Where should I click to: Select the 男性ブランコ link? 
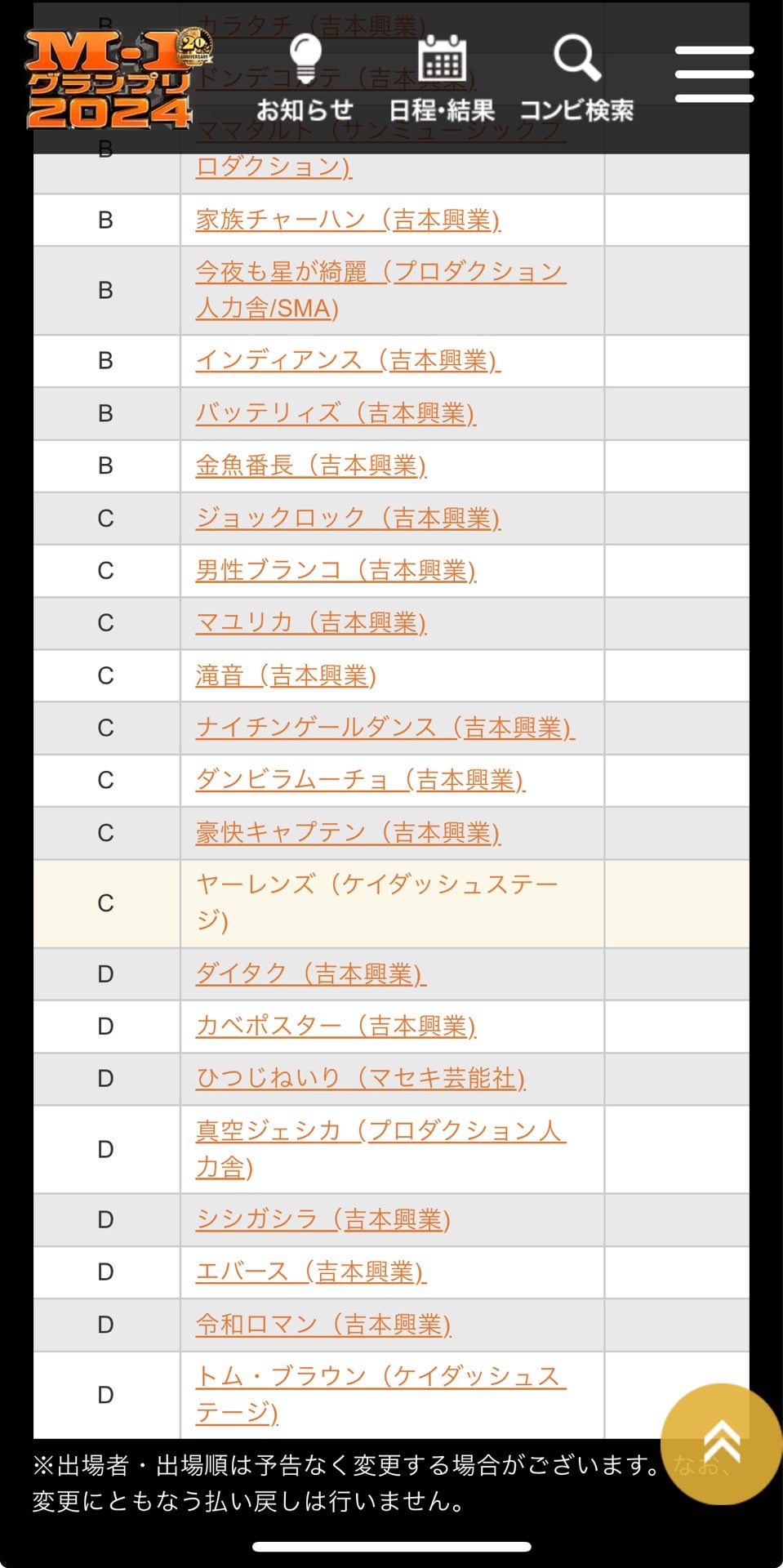pos(336,570)
